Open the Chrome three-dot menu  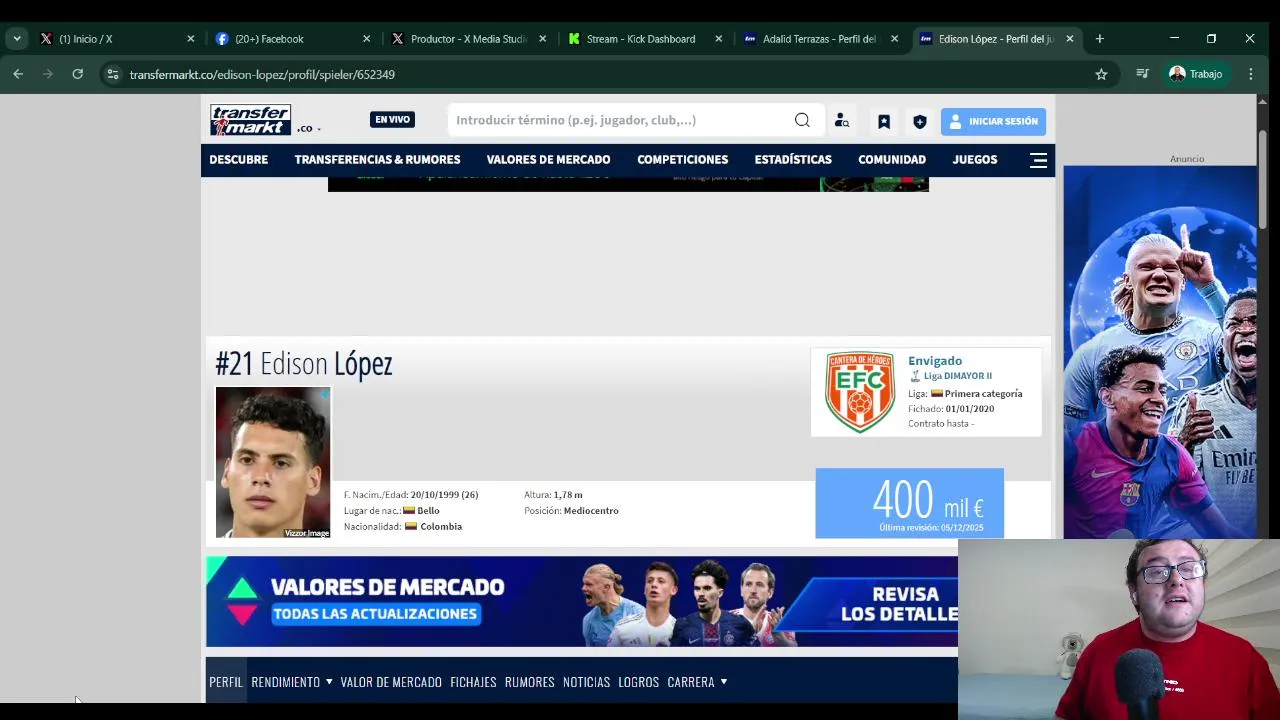click(1250, 74)
